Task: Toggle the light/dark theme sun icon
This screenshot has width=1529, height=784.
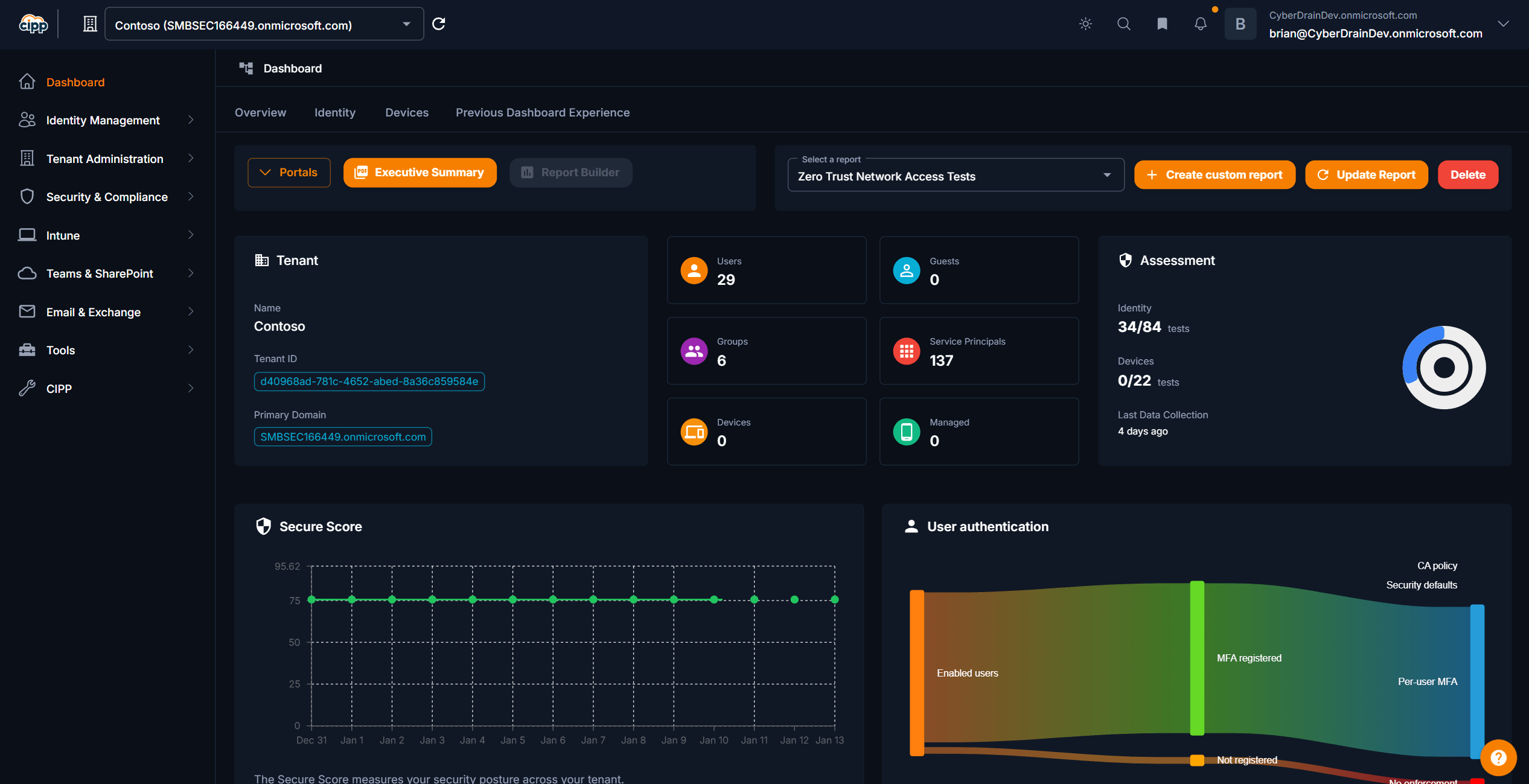Action: tap(1085, 24)
